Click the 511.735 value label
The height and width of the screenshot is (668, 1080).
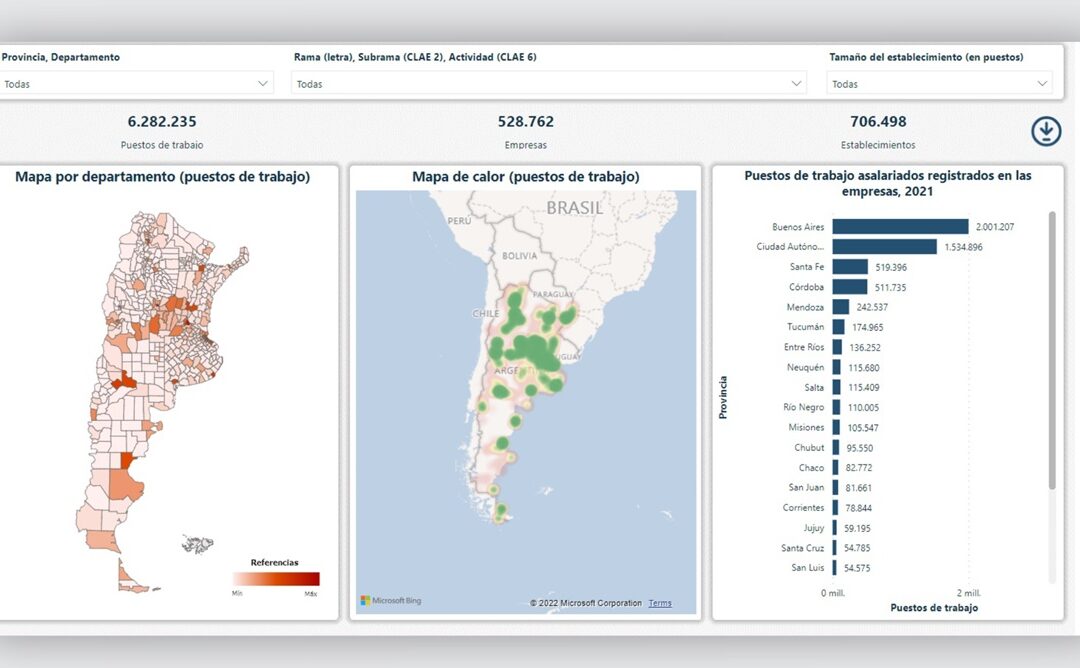(891, 287)
